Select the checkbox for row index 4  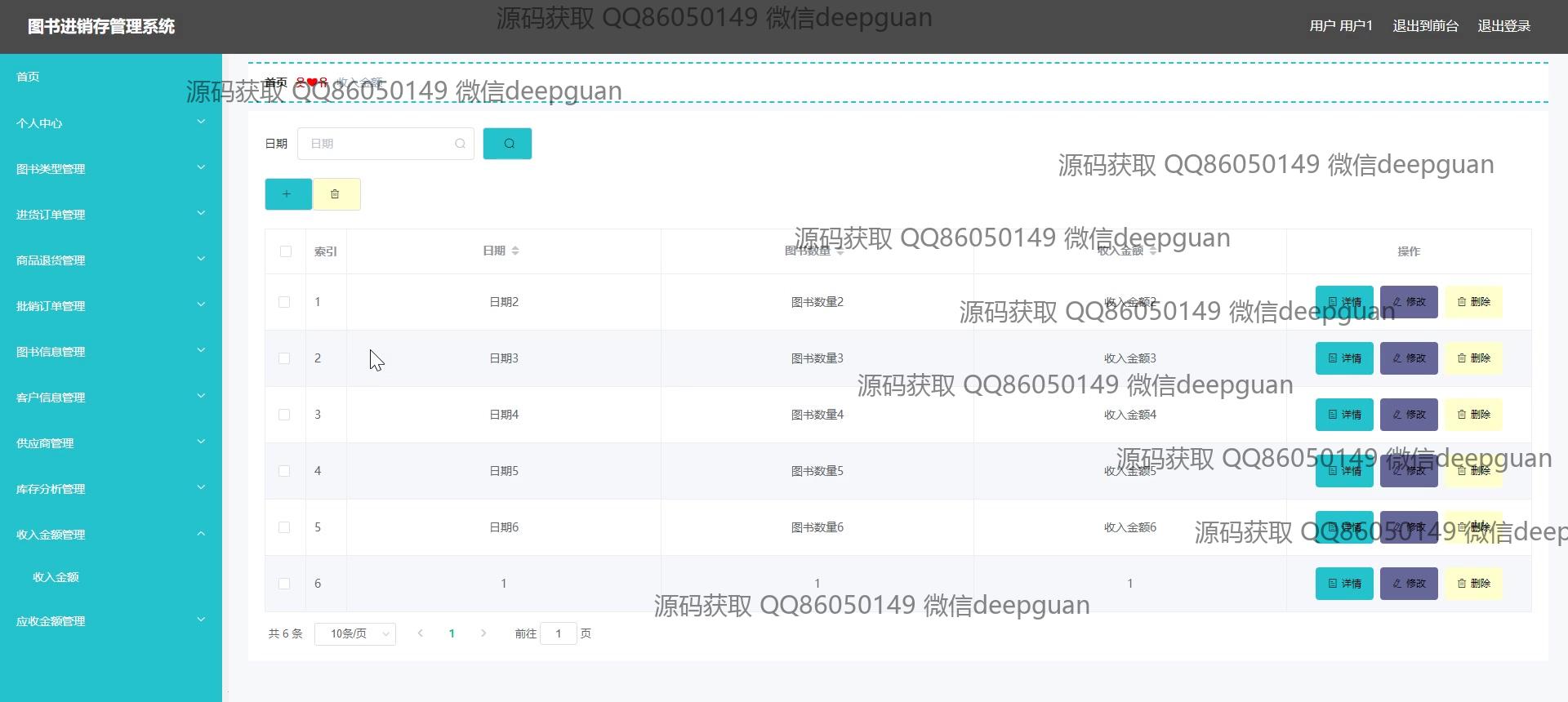coord(284,471)
